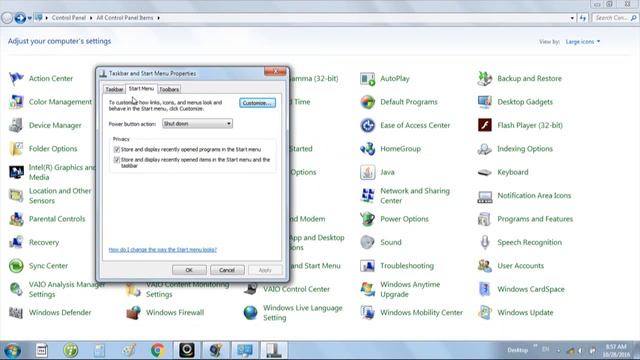Click the Windows Start orb

tap(12, 350)
